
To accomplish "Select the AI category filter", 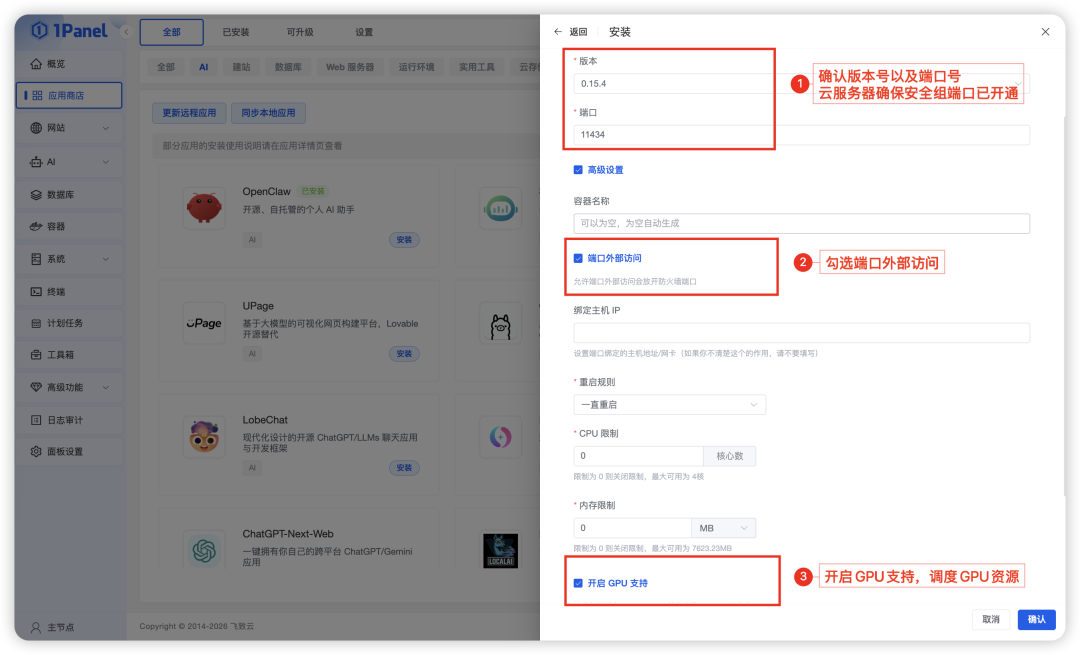I will coord(204,67).
